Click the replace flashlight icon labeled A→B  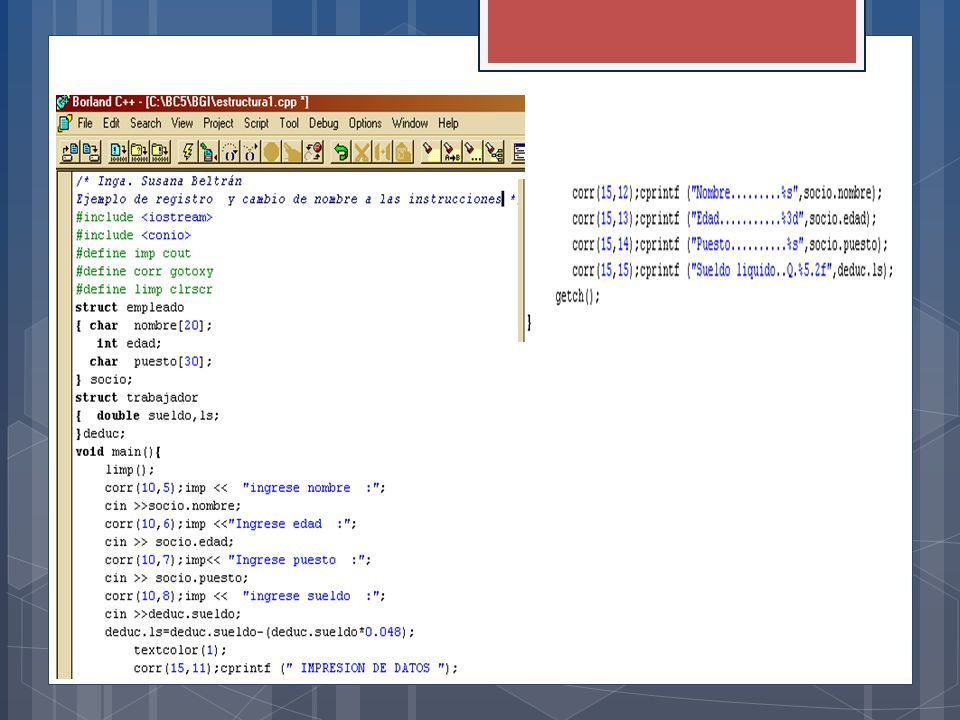tap(451, 151)
